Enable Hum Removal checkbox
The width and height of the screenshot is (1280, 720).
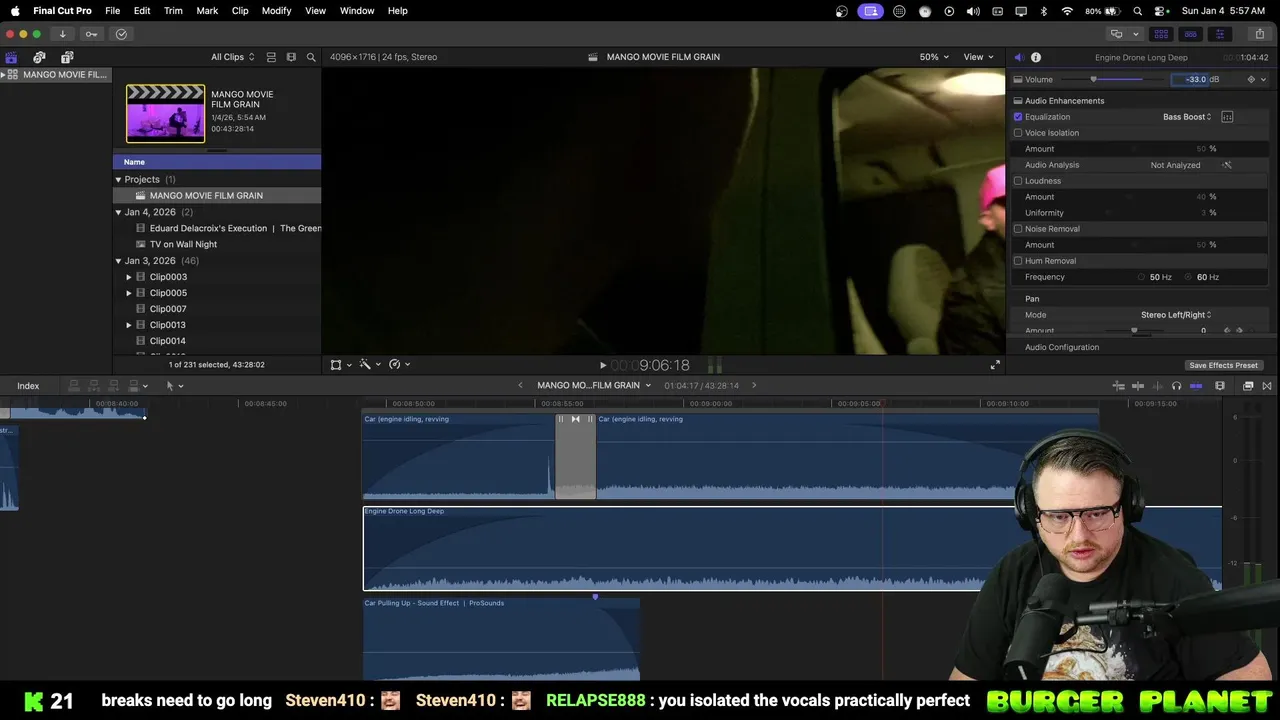tap(1018, 261)
